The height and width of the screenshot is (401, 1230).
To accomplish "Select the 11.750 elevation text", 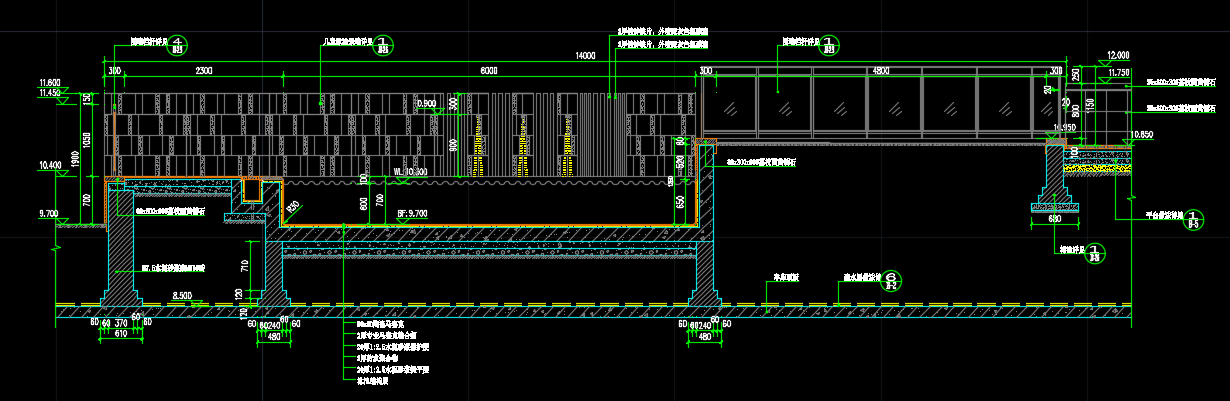I will tap(1118, 73).
